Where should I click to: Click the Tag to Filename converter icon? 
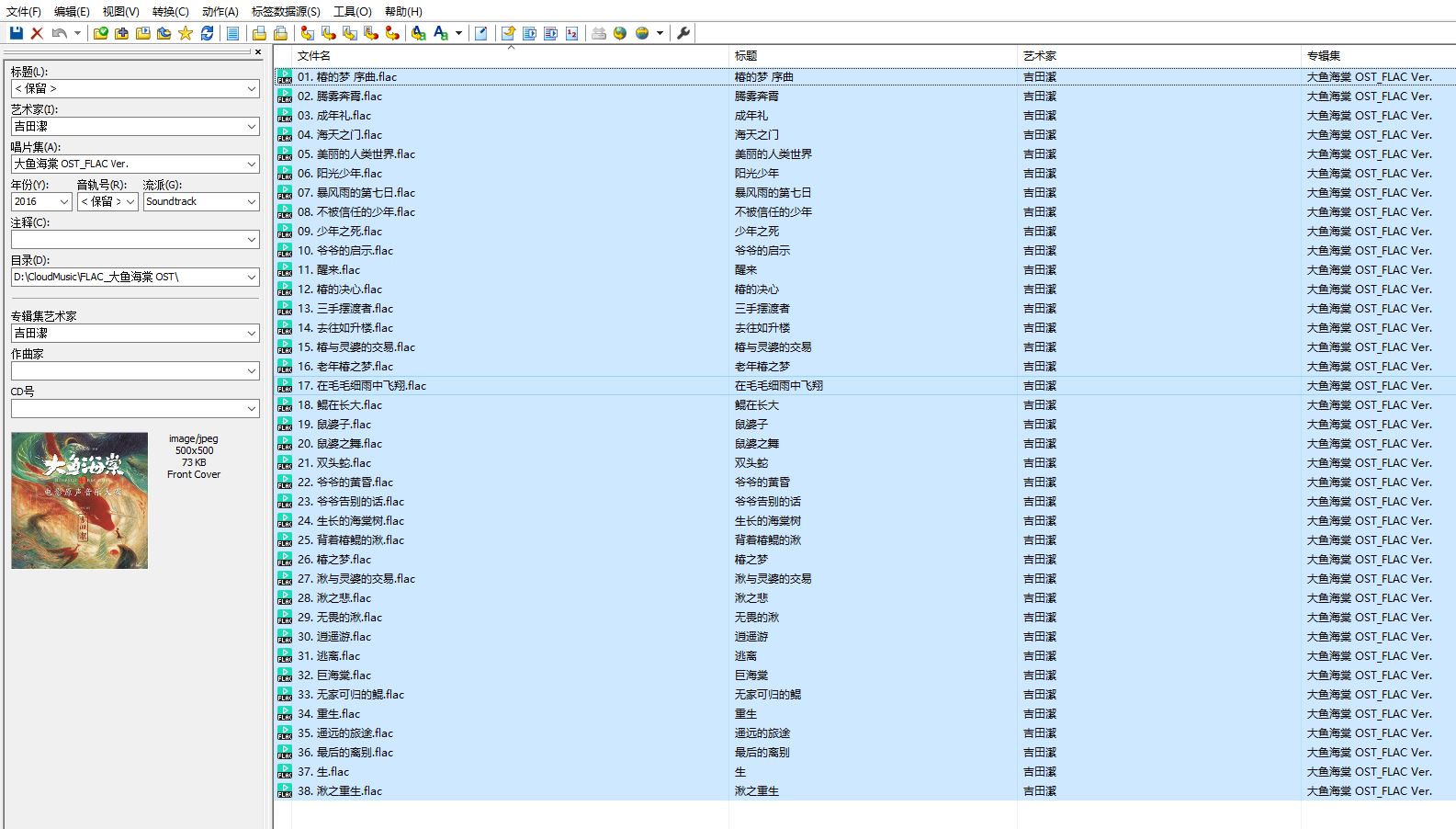coord(307,33)
